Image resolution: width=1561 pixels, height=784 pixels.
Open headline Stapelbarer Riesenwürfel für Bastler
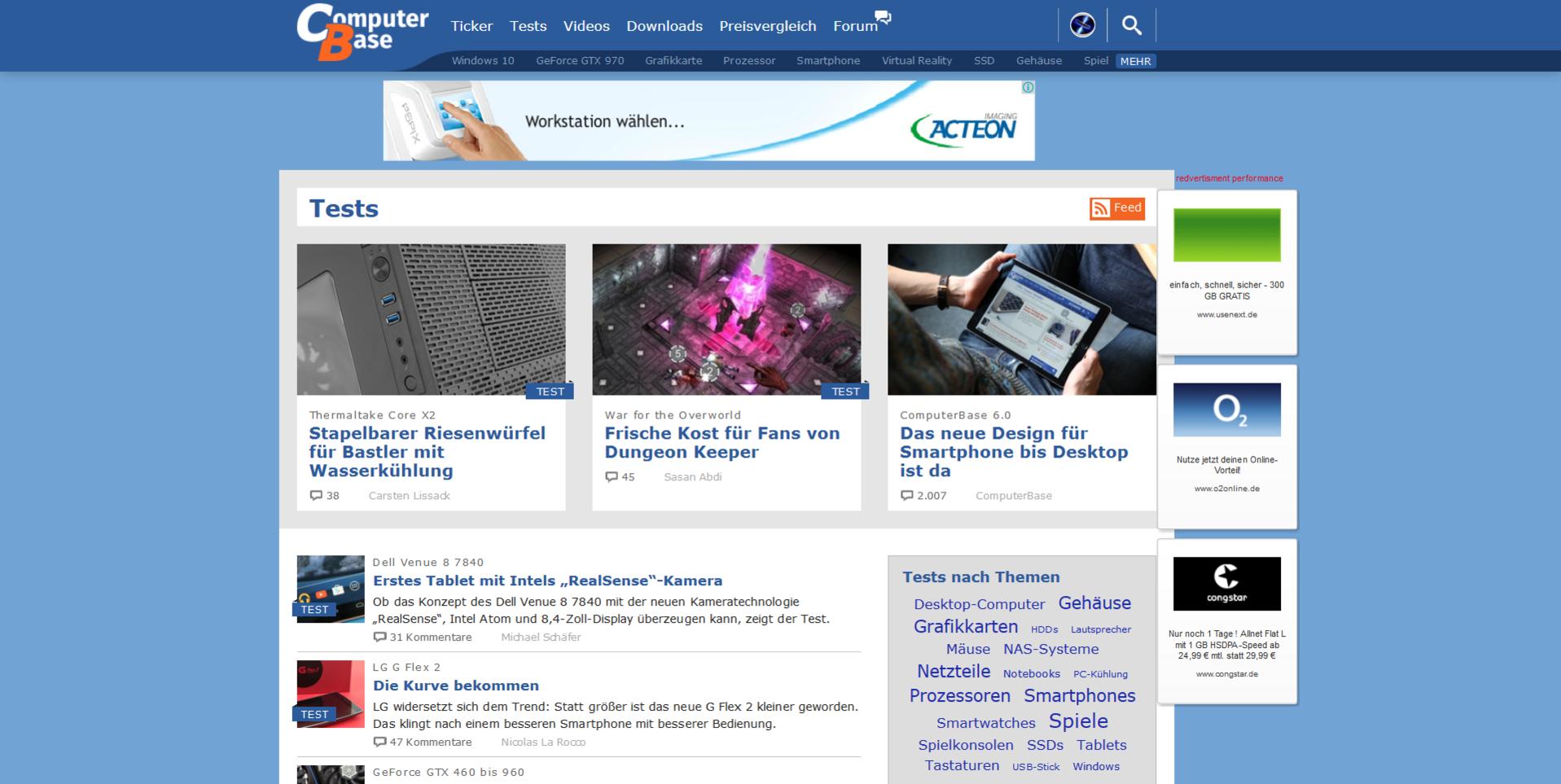click(x=427, y=452)
